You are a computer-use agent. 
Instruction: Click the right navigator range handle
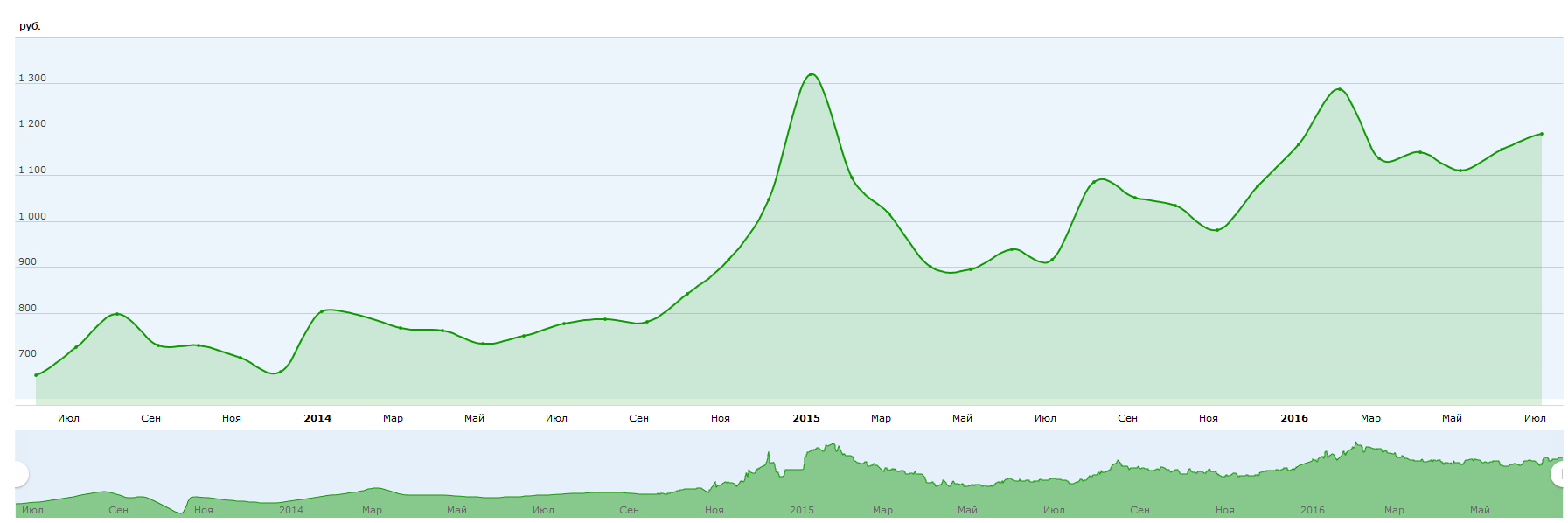(x=1558, y=474)
